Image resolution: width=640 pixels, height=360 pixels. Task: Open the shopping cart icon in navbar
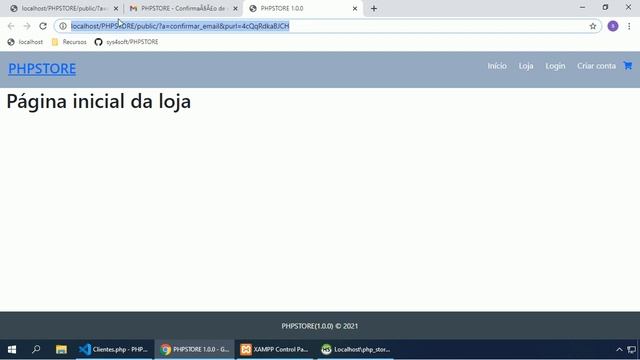click(x=628, y=65)
